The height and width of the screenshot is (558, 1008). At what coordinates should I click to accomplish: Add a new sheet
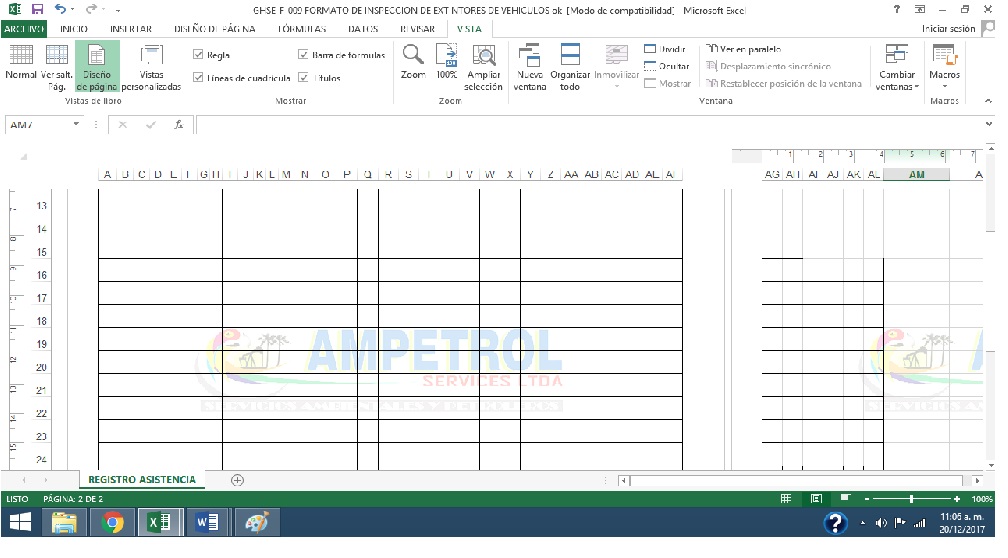pos(237,480)
